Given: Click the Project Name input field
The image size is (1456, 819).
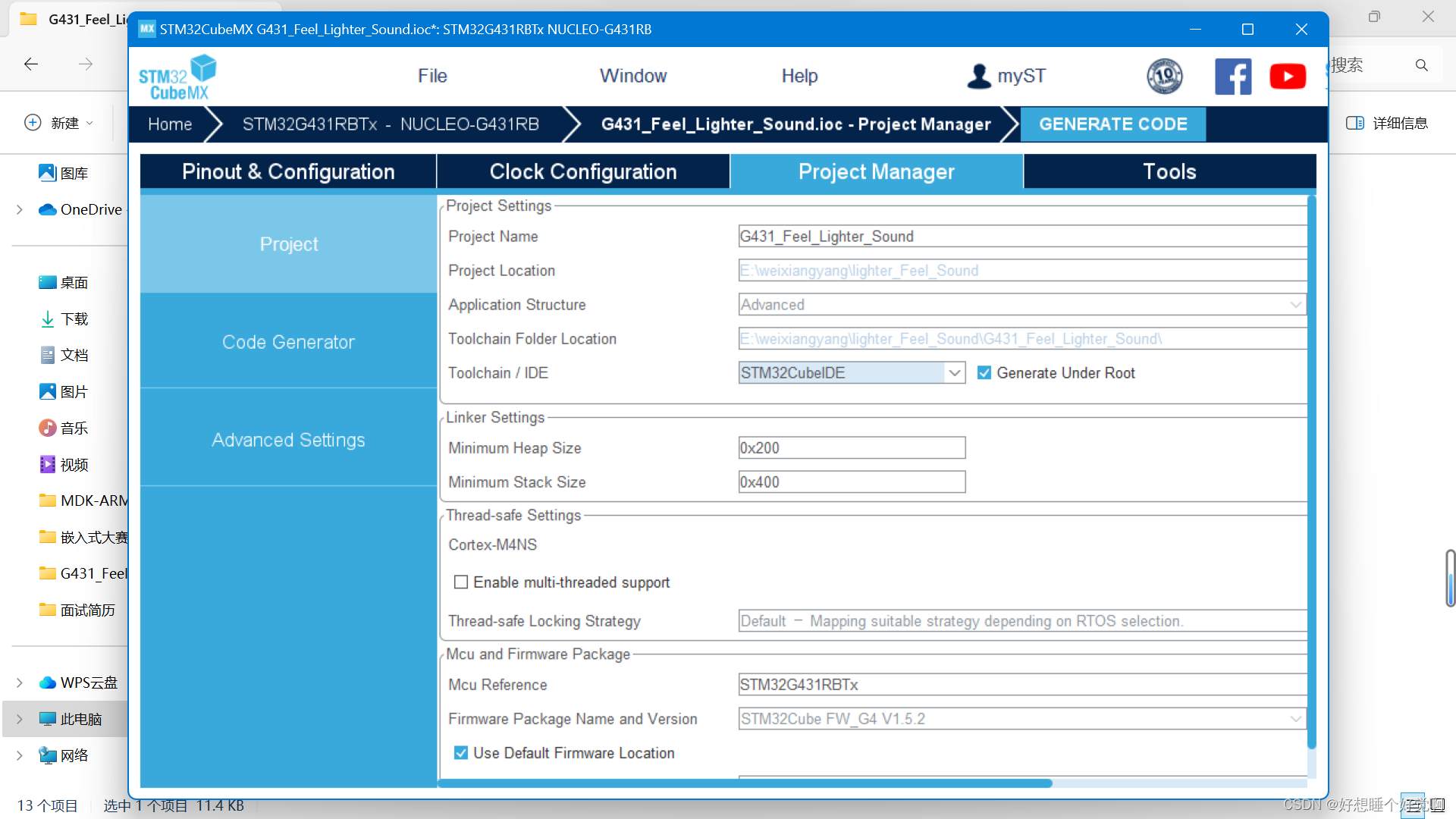Looking at the screenshot, I should [1022, 236].
